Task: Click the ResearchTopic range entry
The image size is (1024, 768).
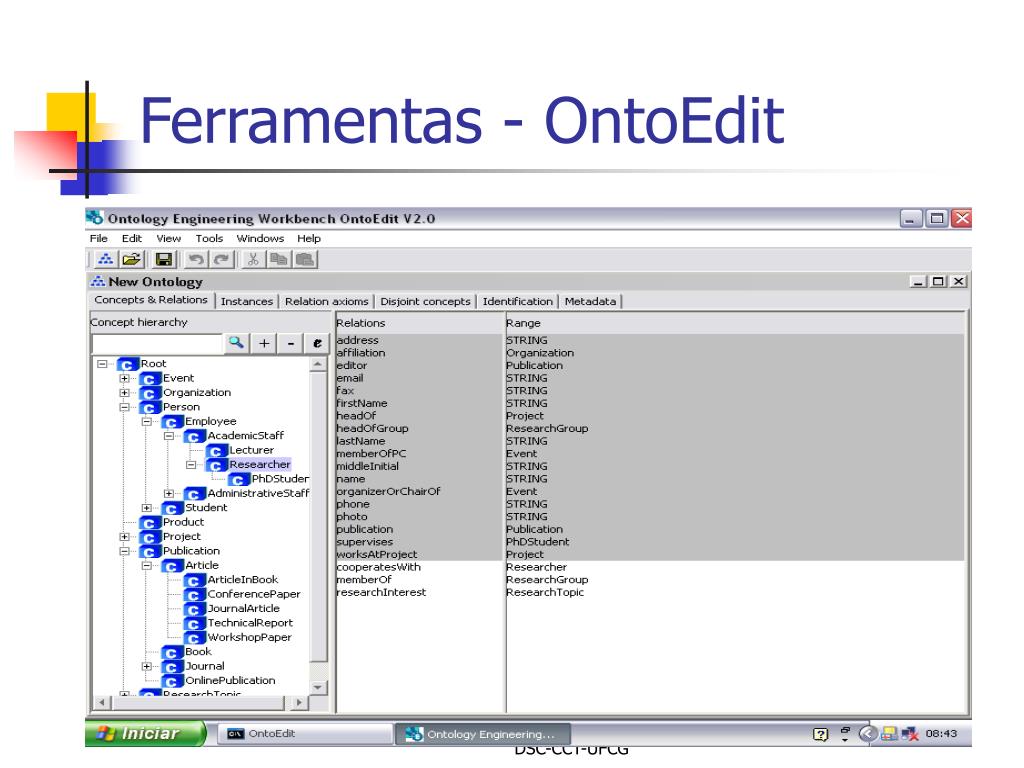Action: point(545,592)
